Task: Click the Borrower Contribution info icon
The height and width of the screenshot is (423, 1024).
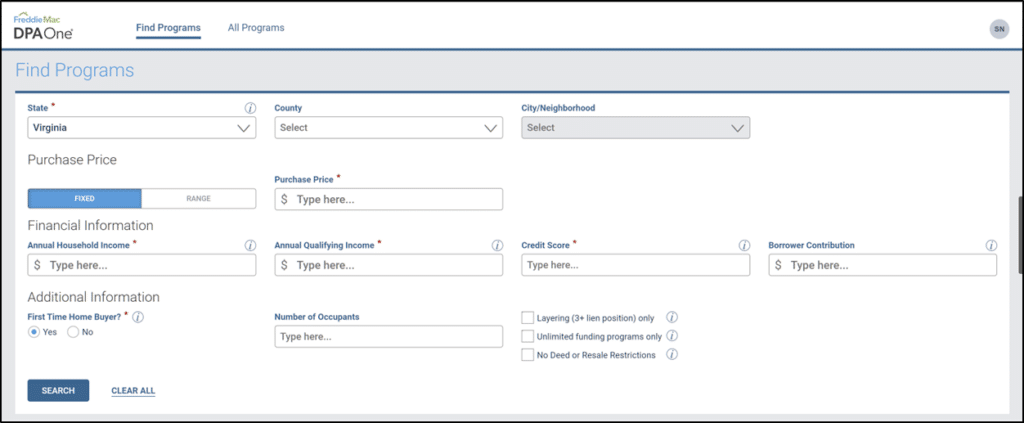Action: 991,245
